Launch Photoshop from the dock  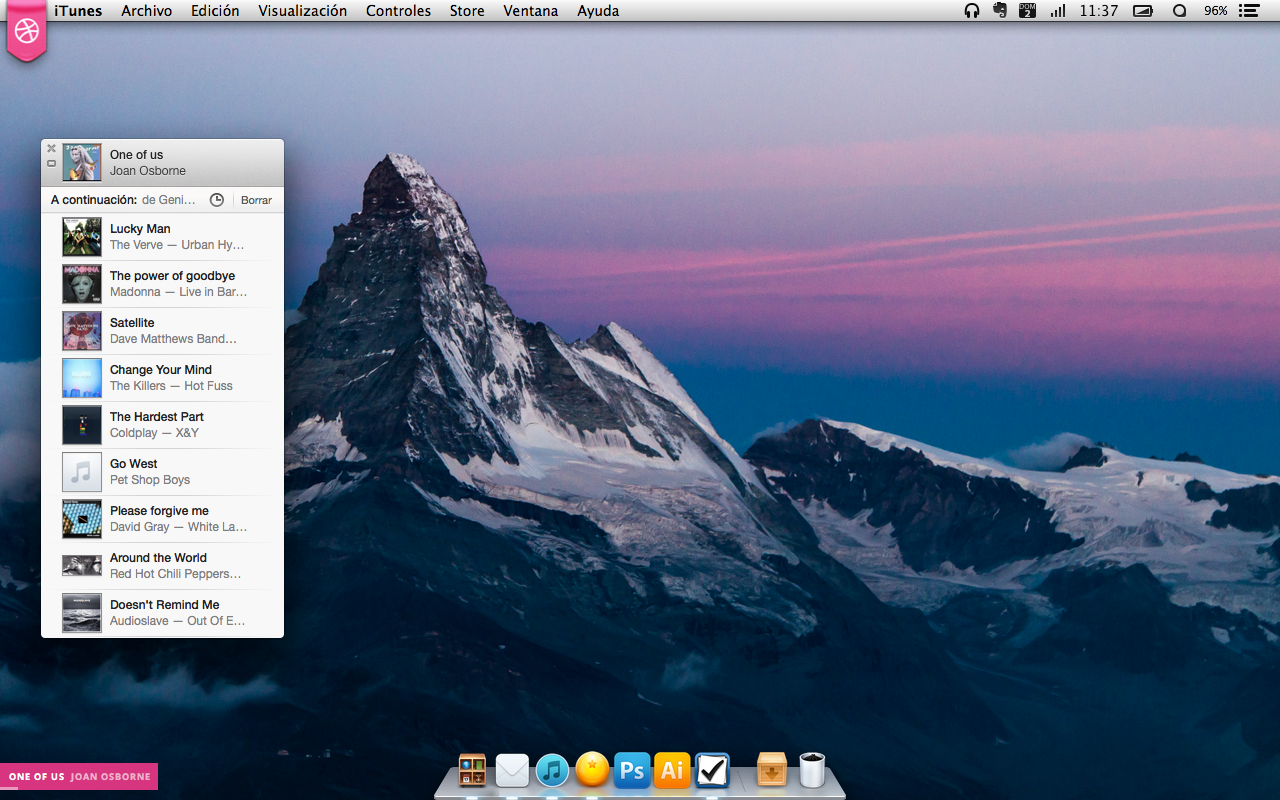[632, 770]
